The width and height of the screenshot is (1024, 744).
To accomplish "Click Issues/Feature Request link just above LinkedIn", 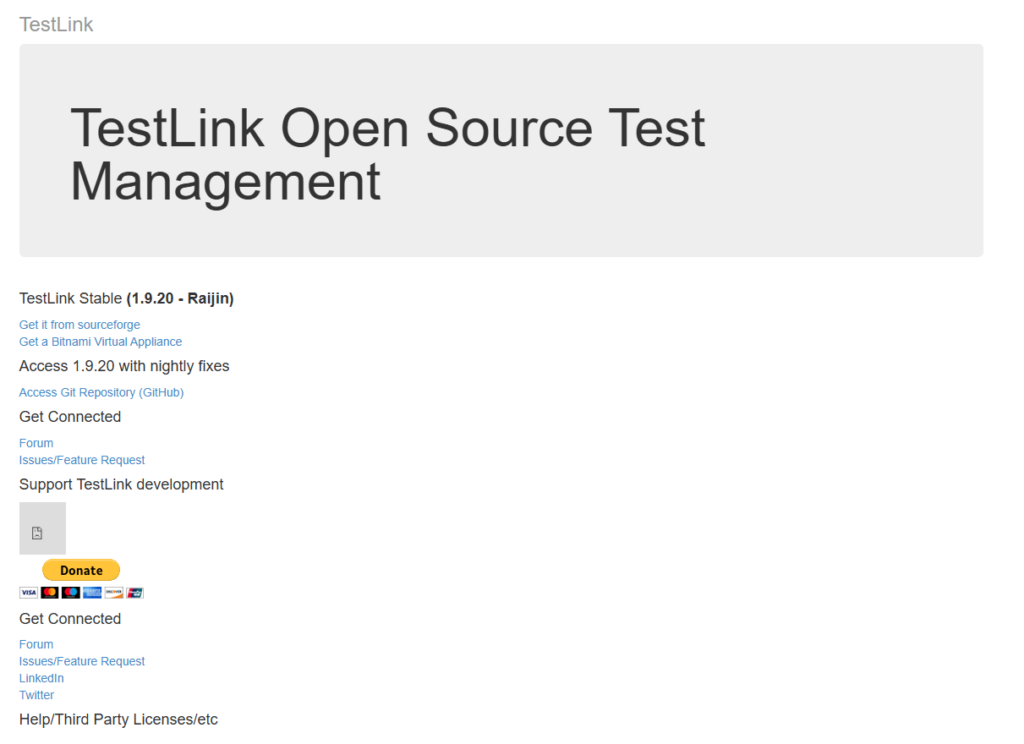I will [82, 662].
